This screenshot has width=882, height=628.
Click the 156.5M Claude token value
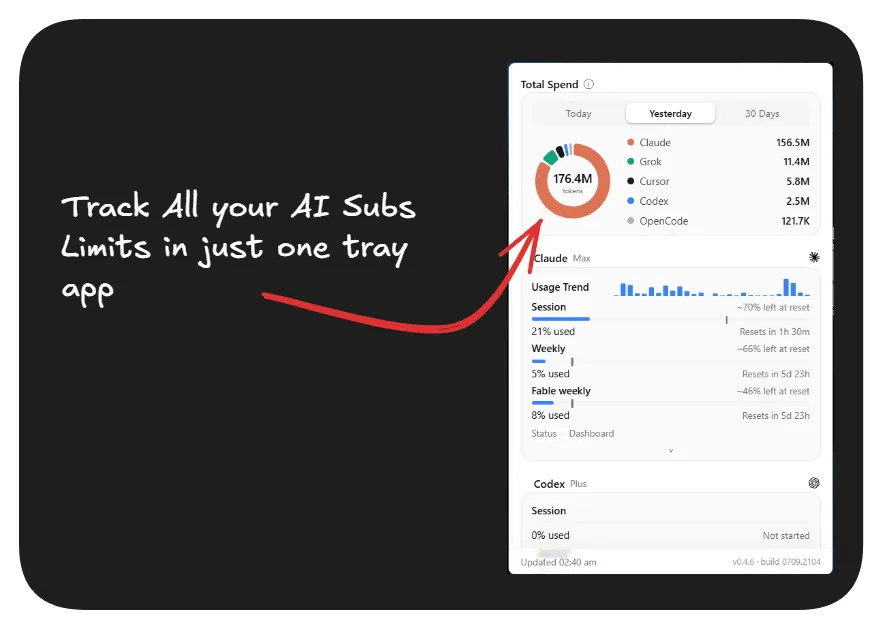793,142
